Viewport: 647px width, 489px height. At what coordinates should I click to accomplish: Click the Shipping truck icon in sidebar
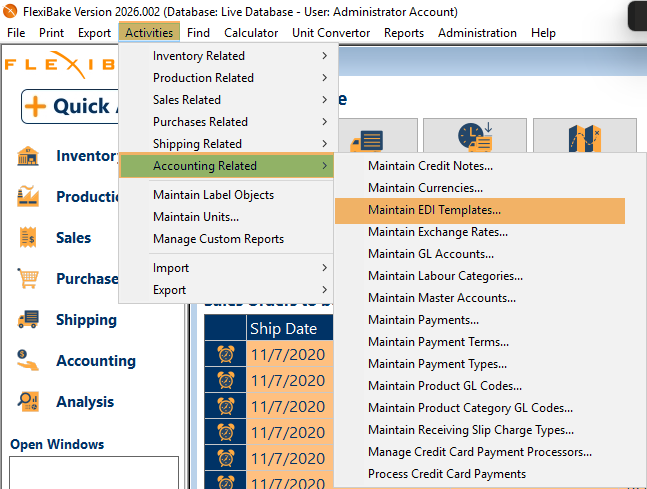pyautogui.click(x=28, y=319)
